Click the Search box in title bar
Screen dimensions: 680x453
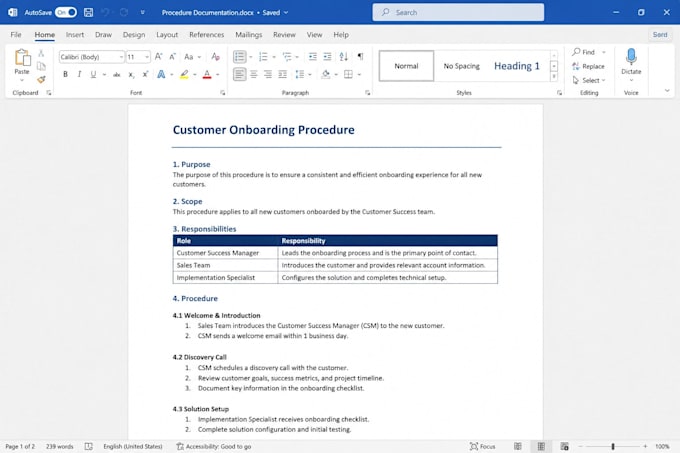tap(458, 13)
